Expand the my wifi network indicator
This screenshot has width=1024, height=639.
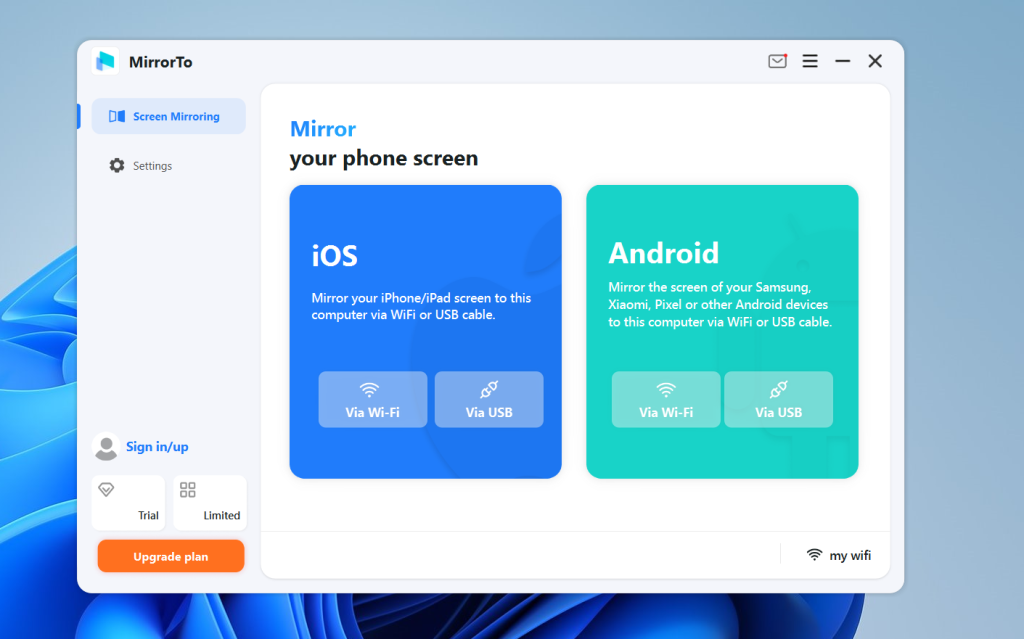pos(838,555)
